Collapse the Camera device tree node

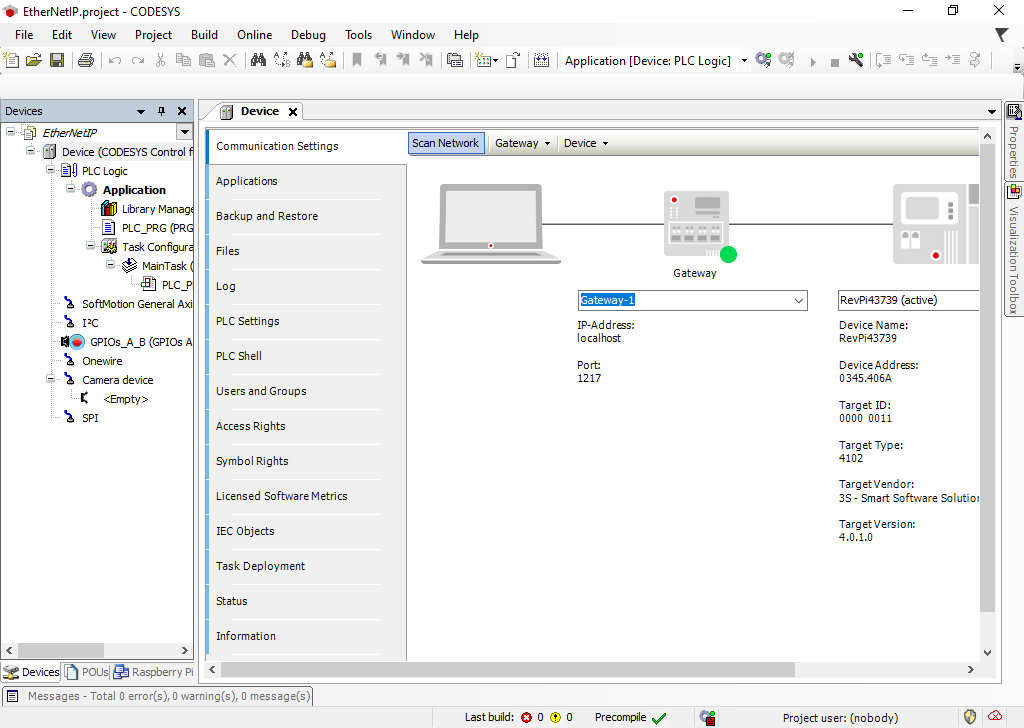point(51,380)
